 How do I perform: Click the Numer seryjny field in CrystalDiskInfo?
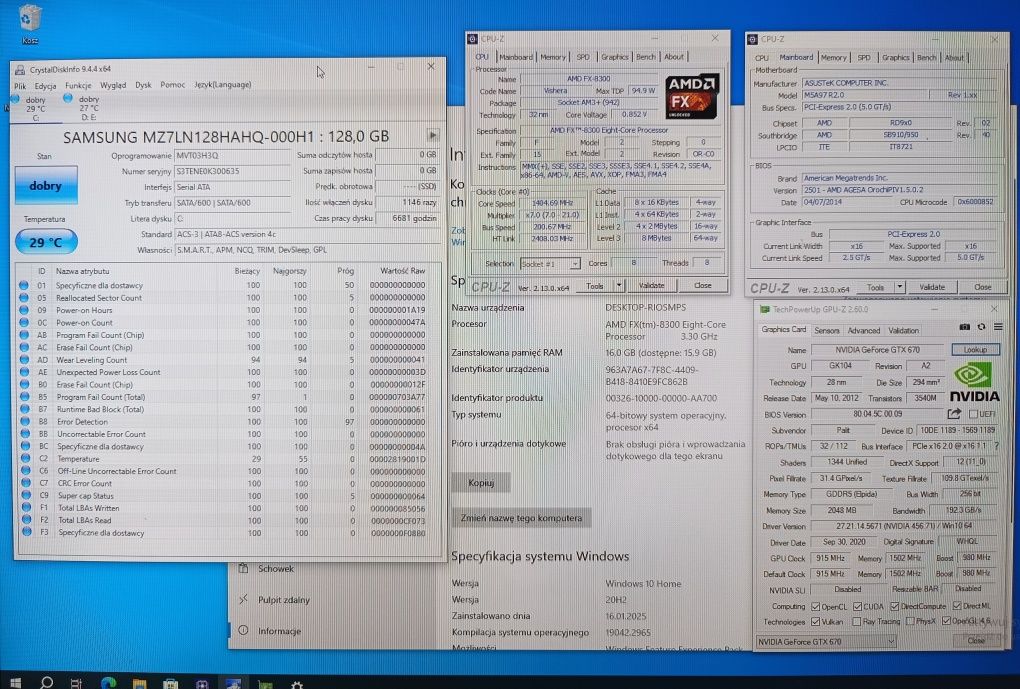(x=232, y=171)
